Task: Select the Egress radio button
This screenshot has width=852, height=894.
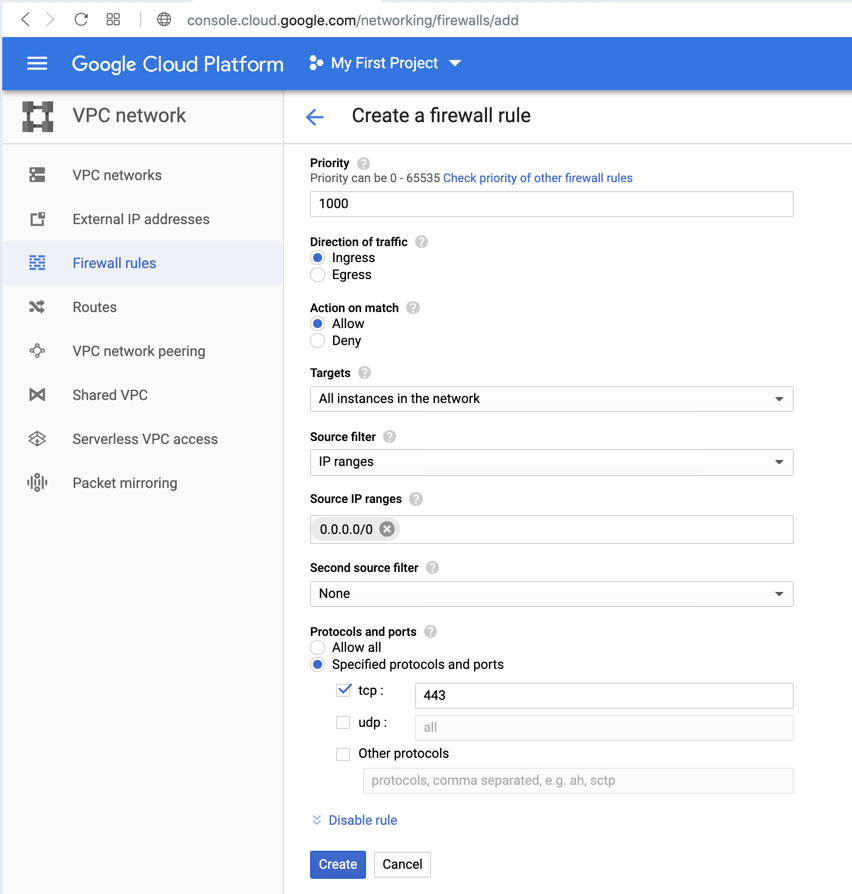Action: click(x=318, y=275)
